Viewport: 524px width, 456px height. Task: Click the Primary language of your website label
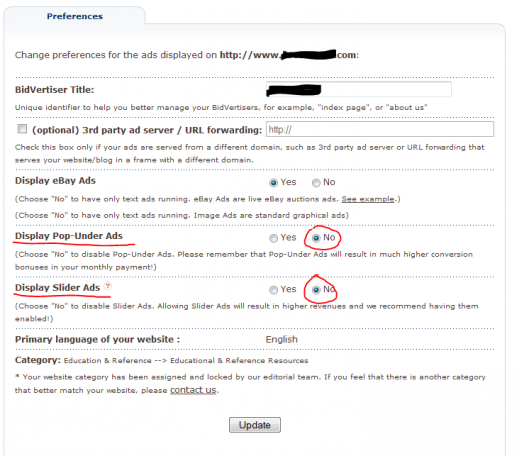[x=98, y=339]
